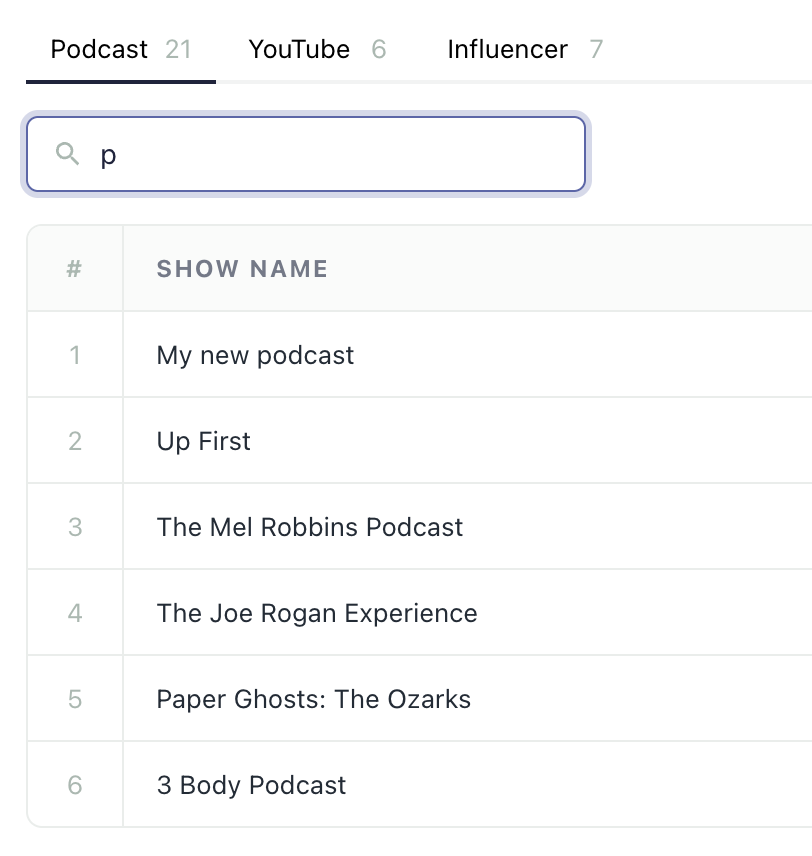812x856 pixels.
Task: Click the SHOW NAME column header
Action: pyautogui.click(x=242, y=269)
